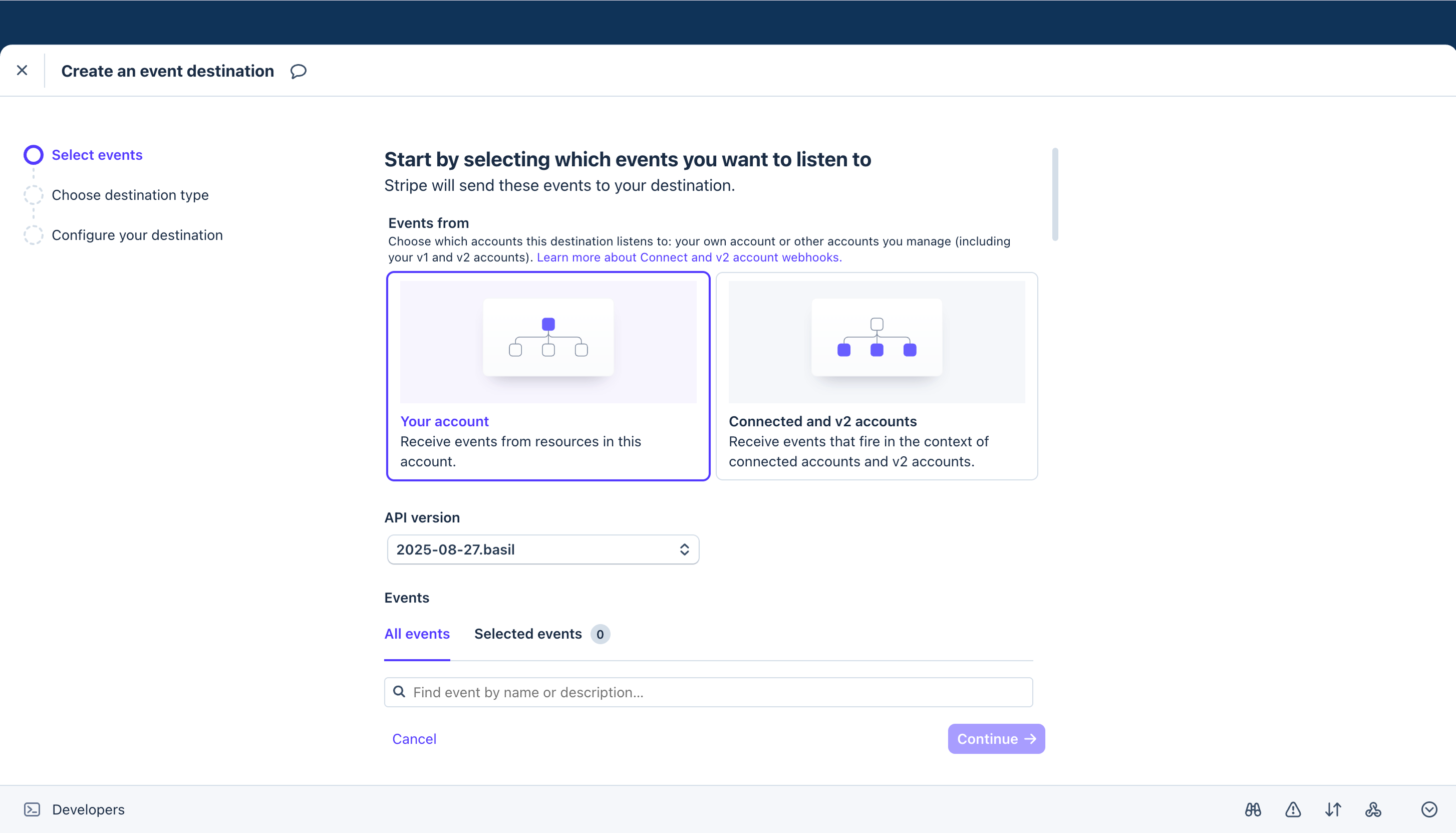Image resolution: width=1456 pixels, height=833 pixels.
Task: Click the Continue button
Action: coord(996,739)
